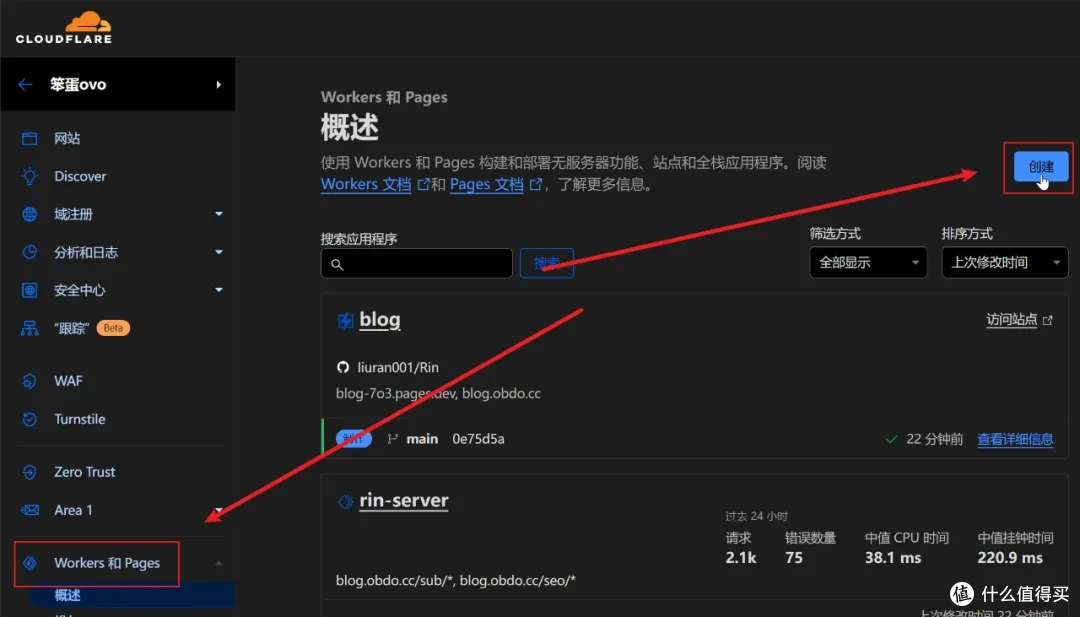Go back using the account arrow
1080x617 pixels.
[x=25, y=85]
